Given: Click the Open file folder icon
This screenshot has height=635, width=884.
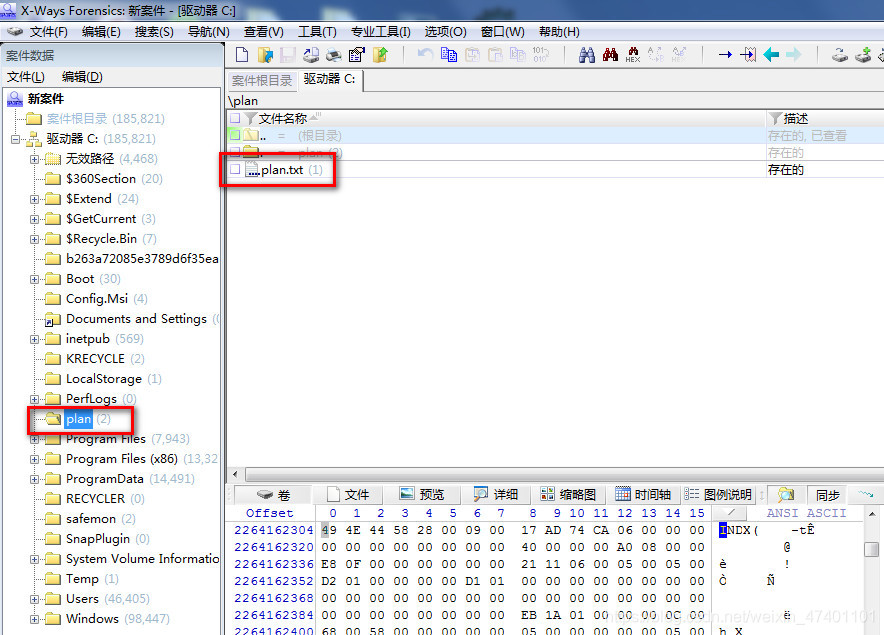Looking at the screenshot, I should point(265,55).
